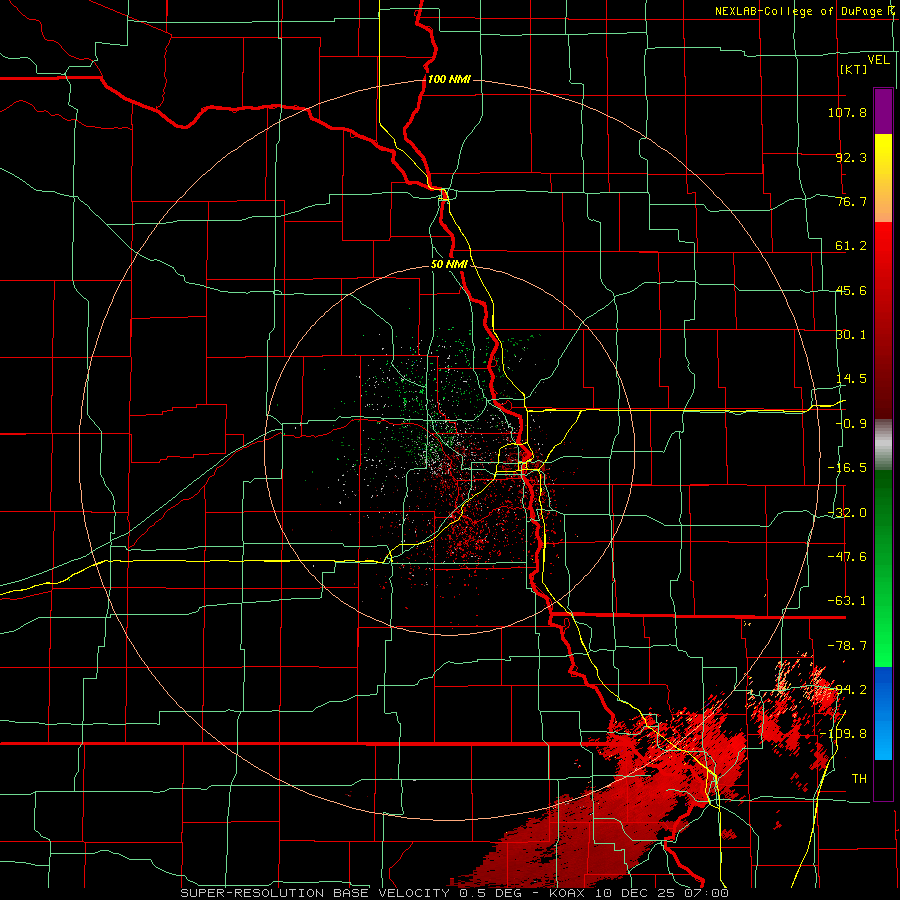
Task: Click the 45.6 legend value
Action: click(x=851, y=290)
